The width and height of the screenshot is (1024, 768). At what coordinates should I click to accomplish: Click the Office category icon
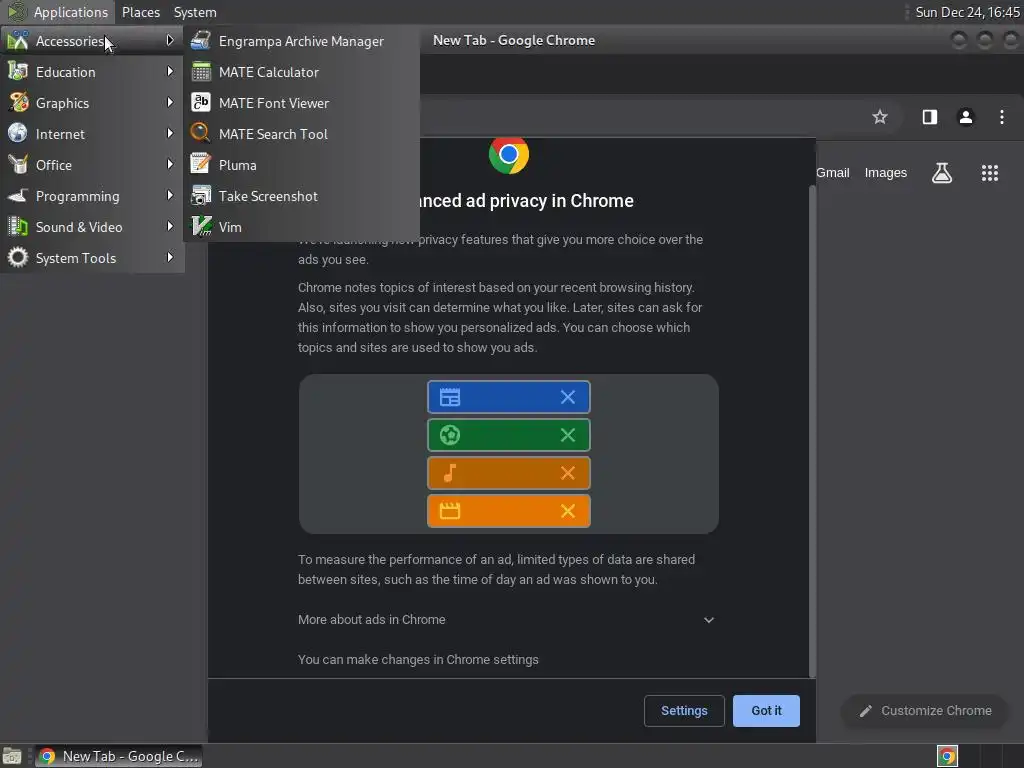(18, 165)
